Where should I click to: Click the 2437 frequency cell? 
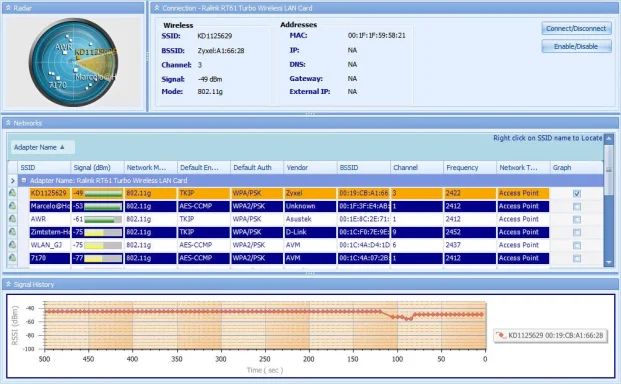470,245
